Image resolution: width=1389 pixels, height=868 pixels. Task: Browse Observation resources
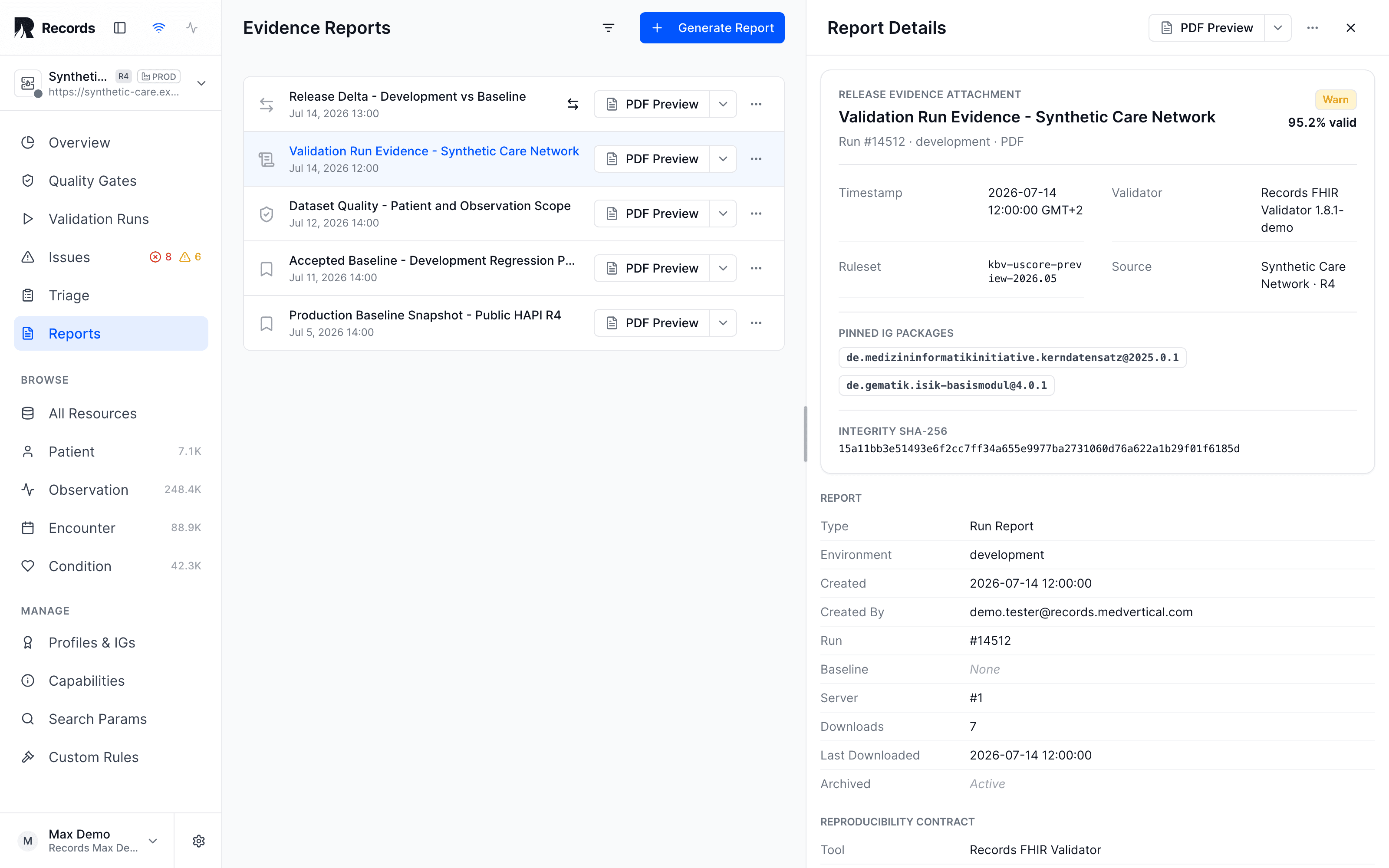click(x=111, y=490)
